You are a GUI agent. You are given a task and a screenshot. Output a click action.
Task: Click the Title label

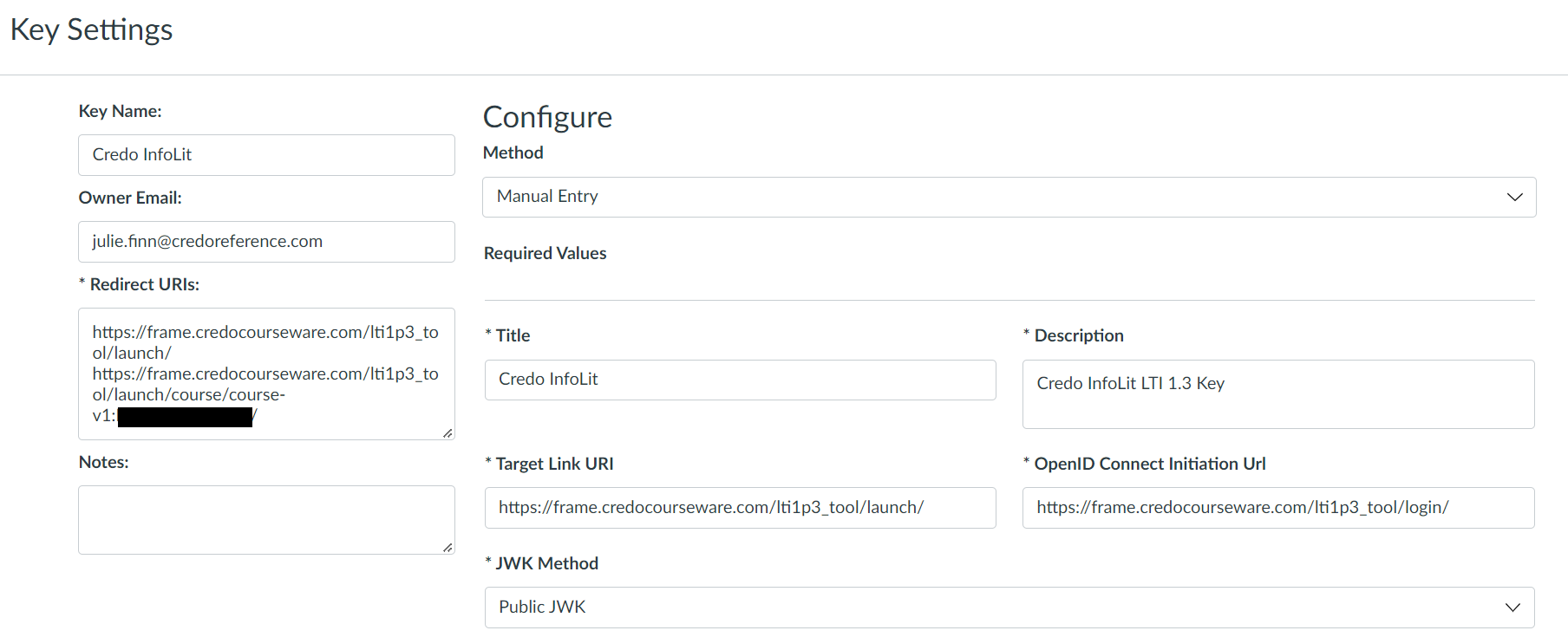[x=507, y=335]
